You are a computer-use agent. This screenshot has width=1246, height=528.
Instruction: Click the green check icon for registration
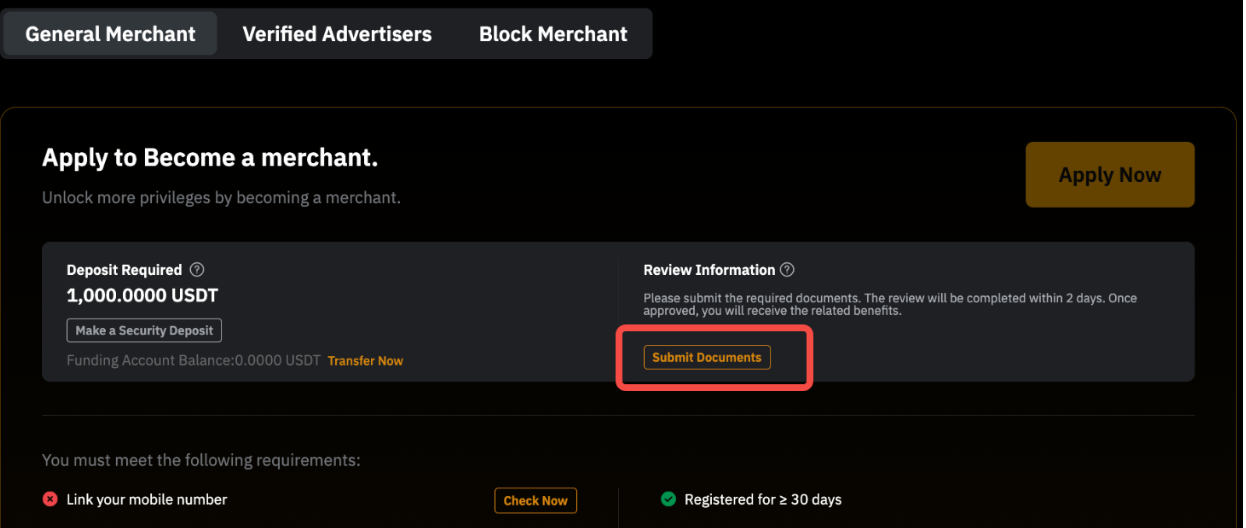(668, 499)
